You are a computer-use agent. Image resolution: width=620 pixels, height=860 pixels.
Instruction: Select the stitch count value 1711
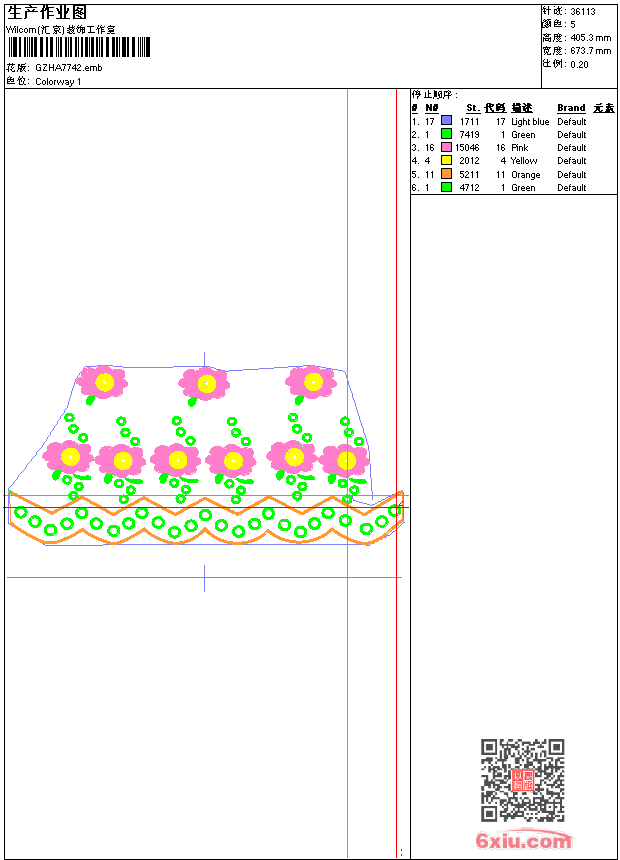click(470, 122)
